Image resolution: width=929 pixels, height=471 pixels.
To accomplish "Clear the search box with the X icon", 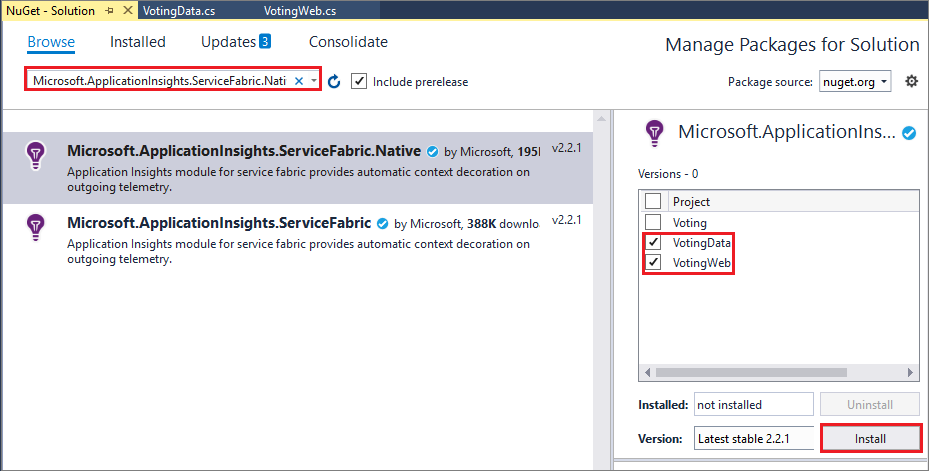I will [299, 81].
